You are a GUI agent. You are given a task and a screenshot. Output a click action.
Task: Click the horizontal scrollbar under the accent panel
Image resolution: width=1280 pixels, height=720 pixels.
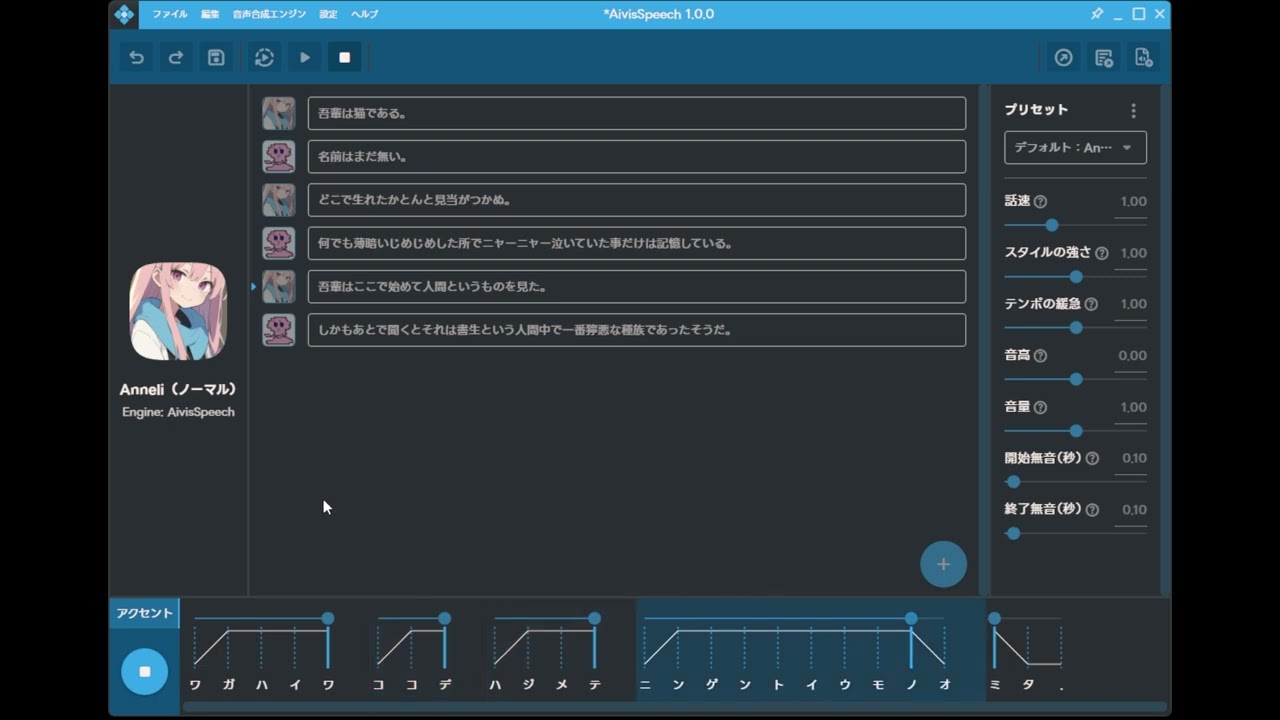click(x=674, y=707)
